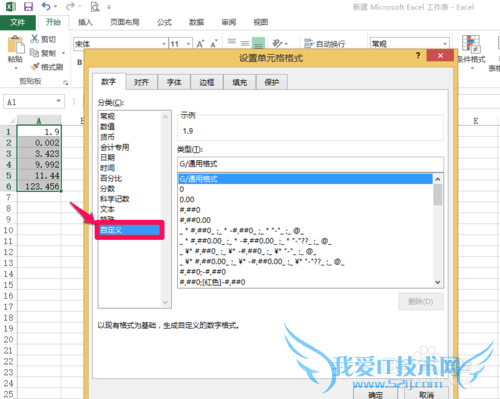Open the number format 常规 dropdown
This screenshot has height=399, width=500.
tap(445, 44)
